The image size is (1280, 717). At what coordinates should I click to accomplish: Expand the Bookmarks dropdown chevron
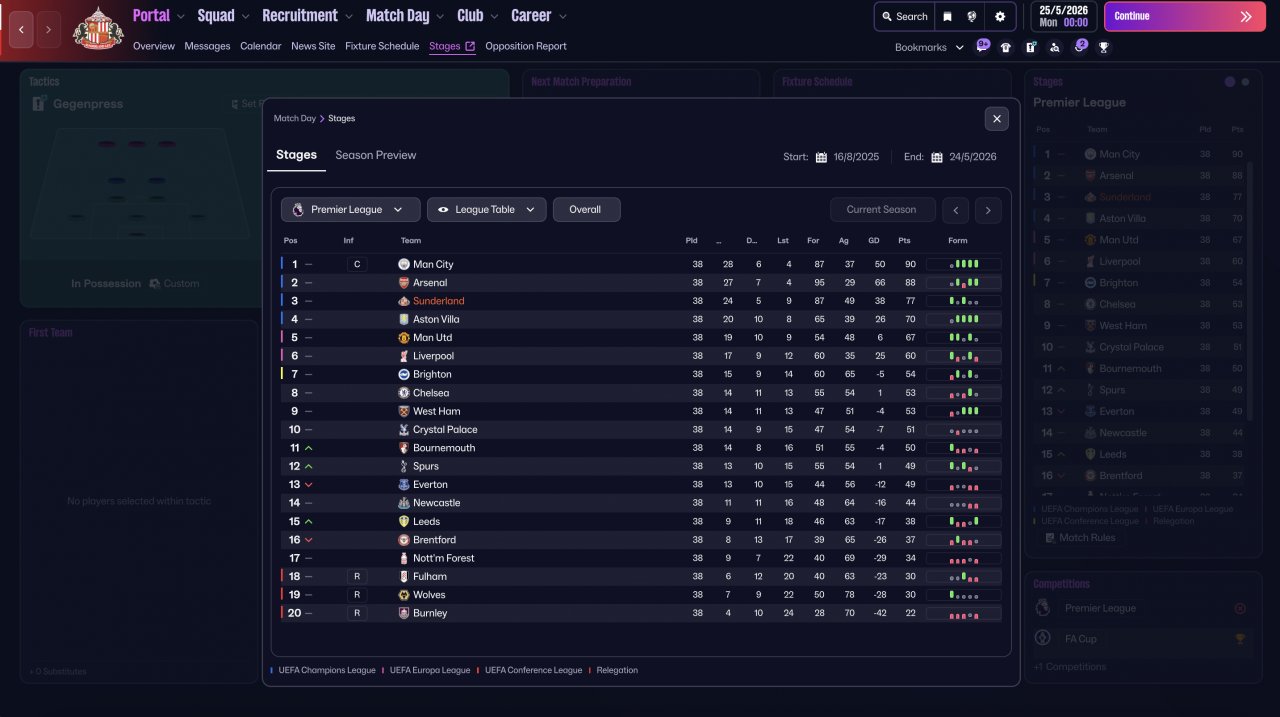[x=960, y=47]
